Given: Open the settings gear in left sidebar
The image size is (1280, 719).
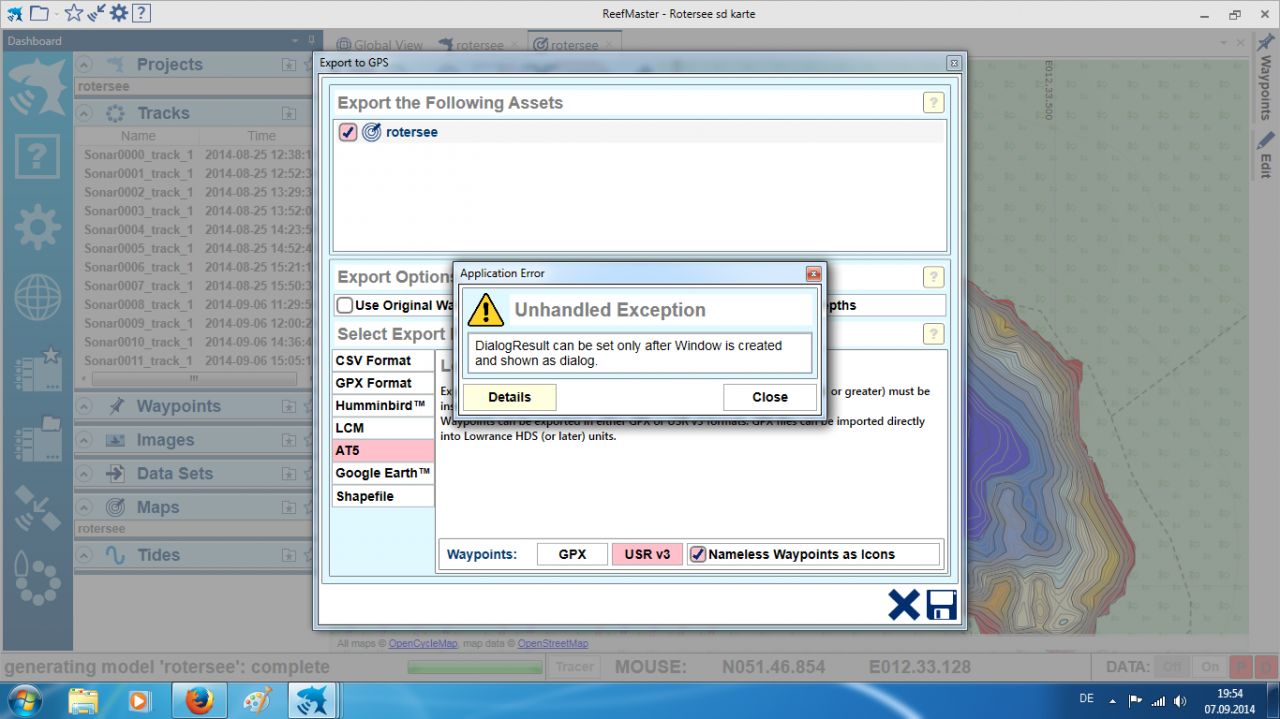Looking at the screenshot, I should tap(37, 227).
